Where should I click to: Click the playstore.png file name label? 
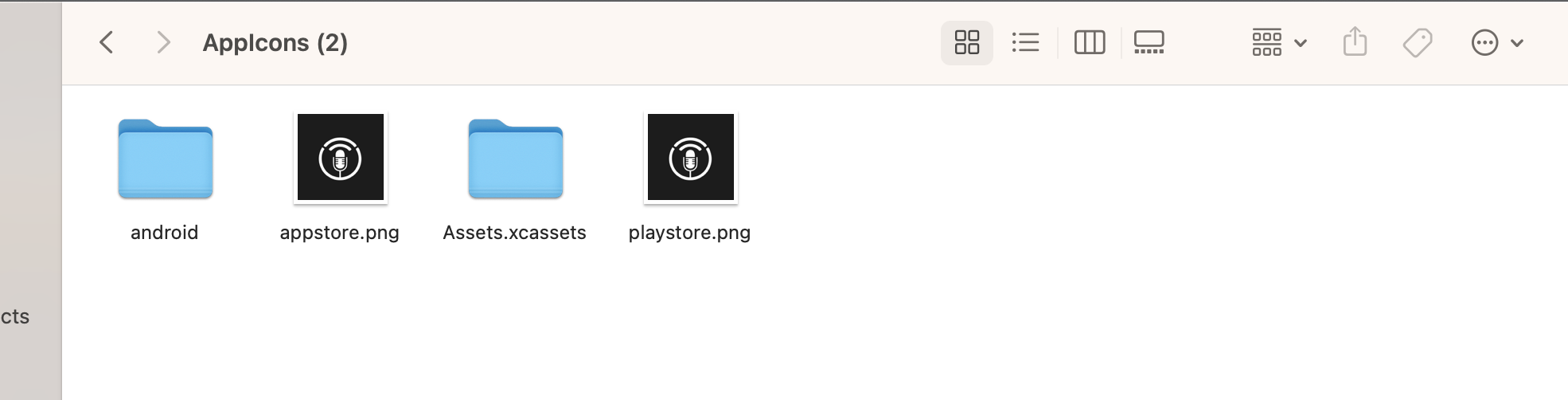(689, 233)
